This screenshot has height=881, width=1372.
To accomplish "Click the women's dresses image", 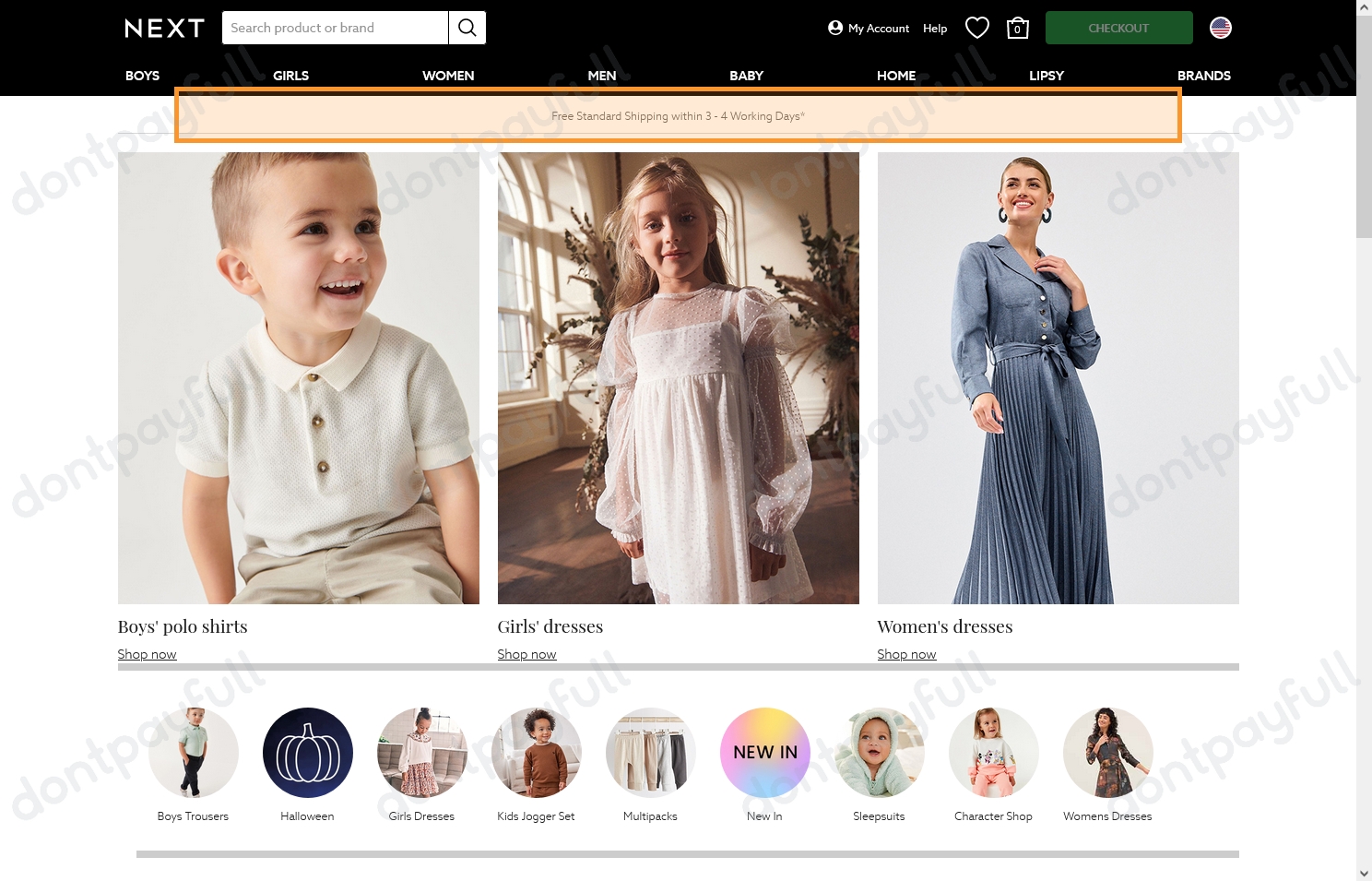I will pos(1059,378).
